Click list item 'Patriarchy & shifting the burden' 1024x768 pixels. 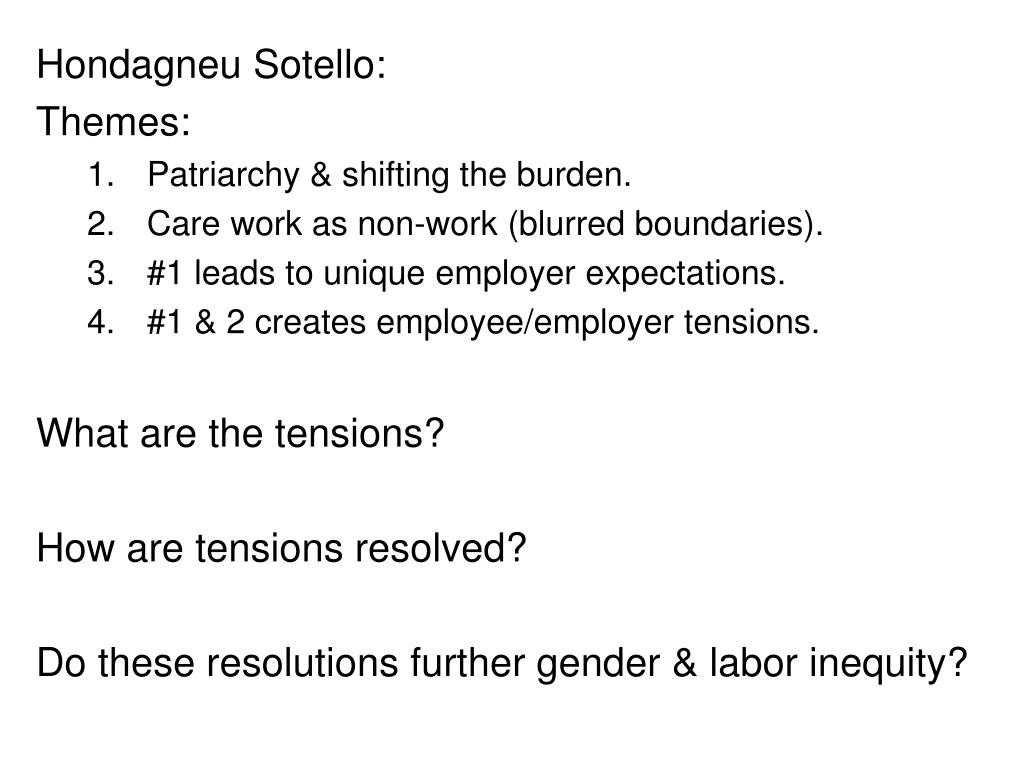coord(389,175)
